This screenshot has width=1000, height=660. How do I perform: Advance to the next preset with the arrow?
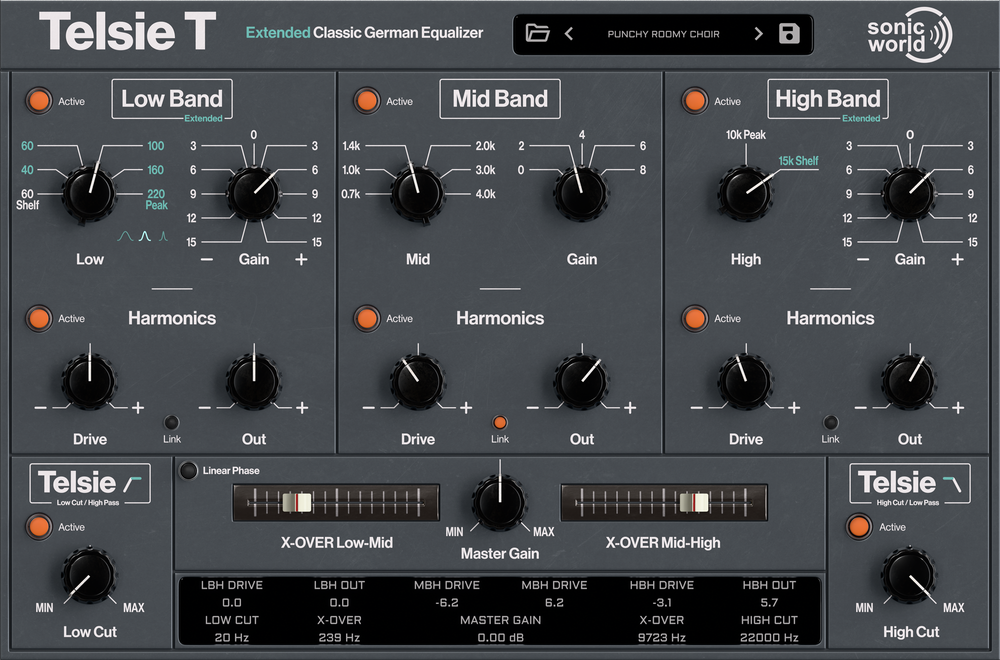tap(758, 33)
